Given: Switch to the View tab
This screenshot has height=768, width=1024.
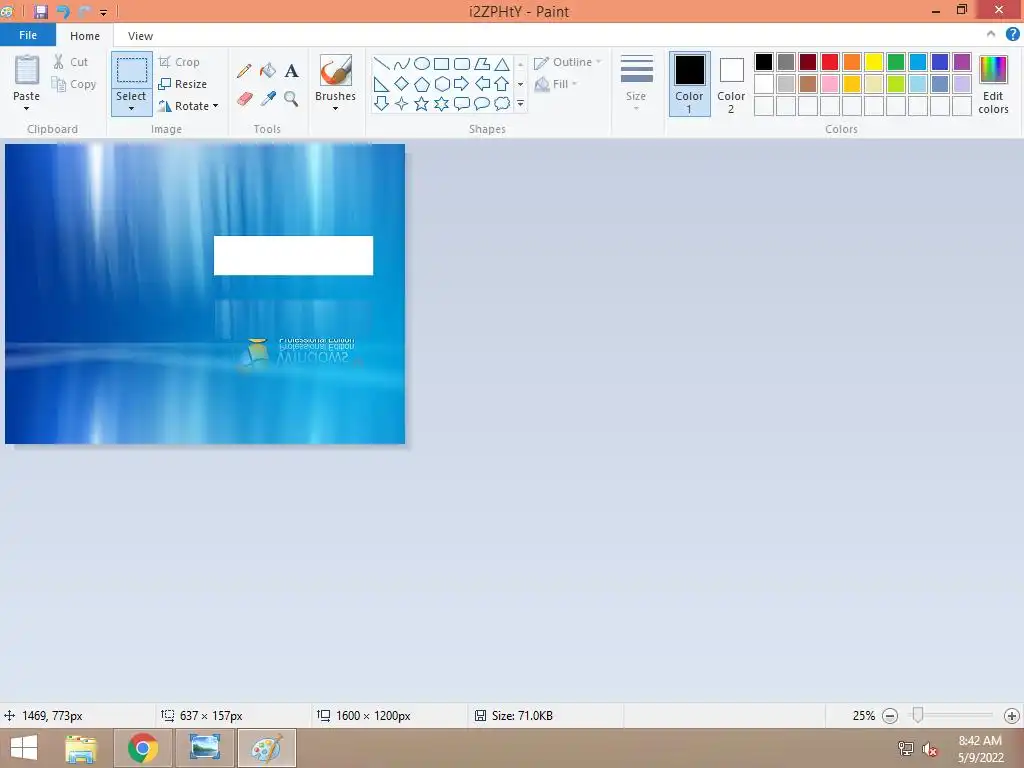Looking at the screenshot, I should click(140, 36).
